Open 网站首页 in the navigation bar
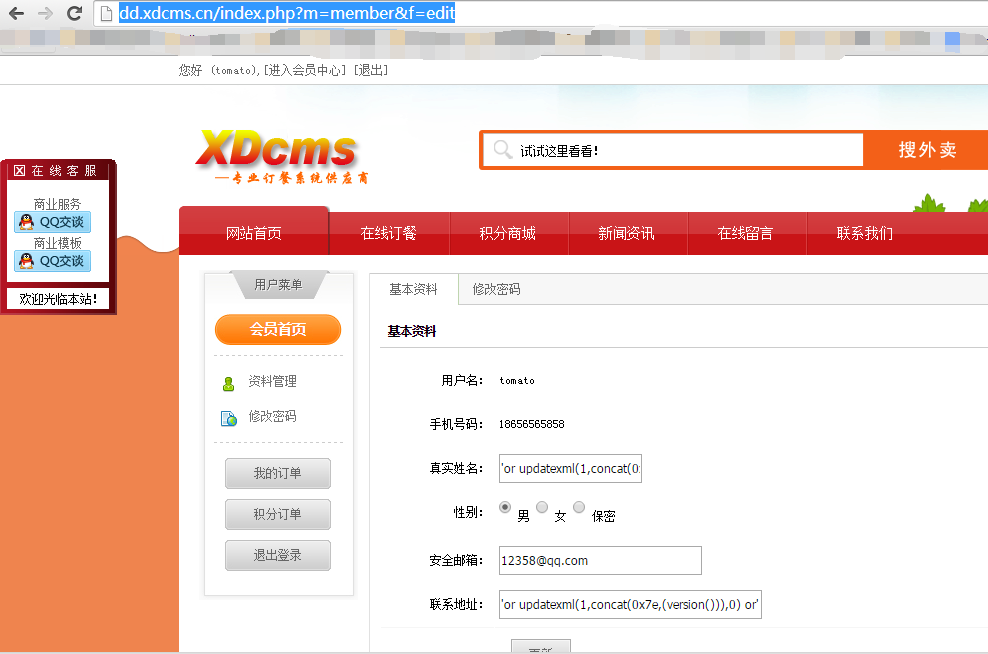Image resolution: width=988 pixels, height=654 pixels. [254, 233]
